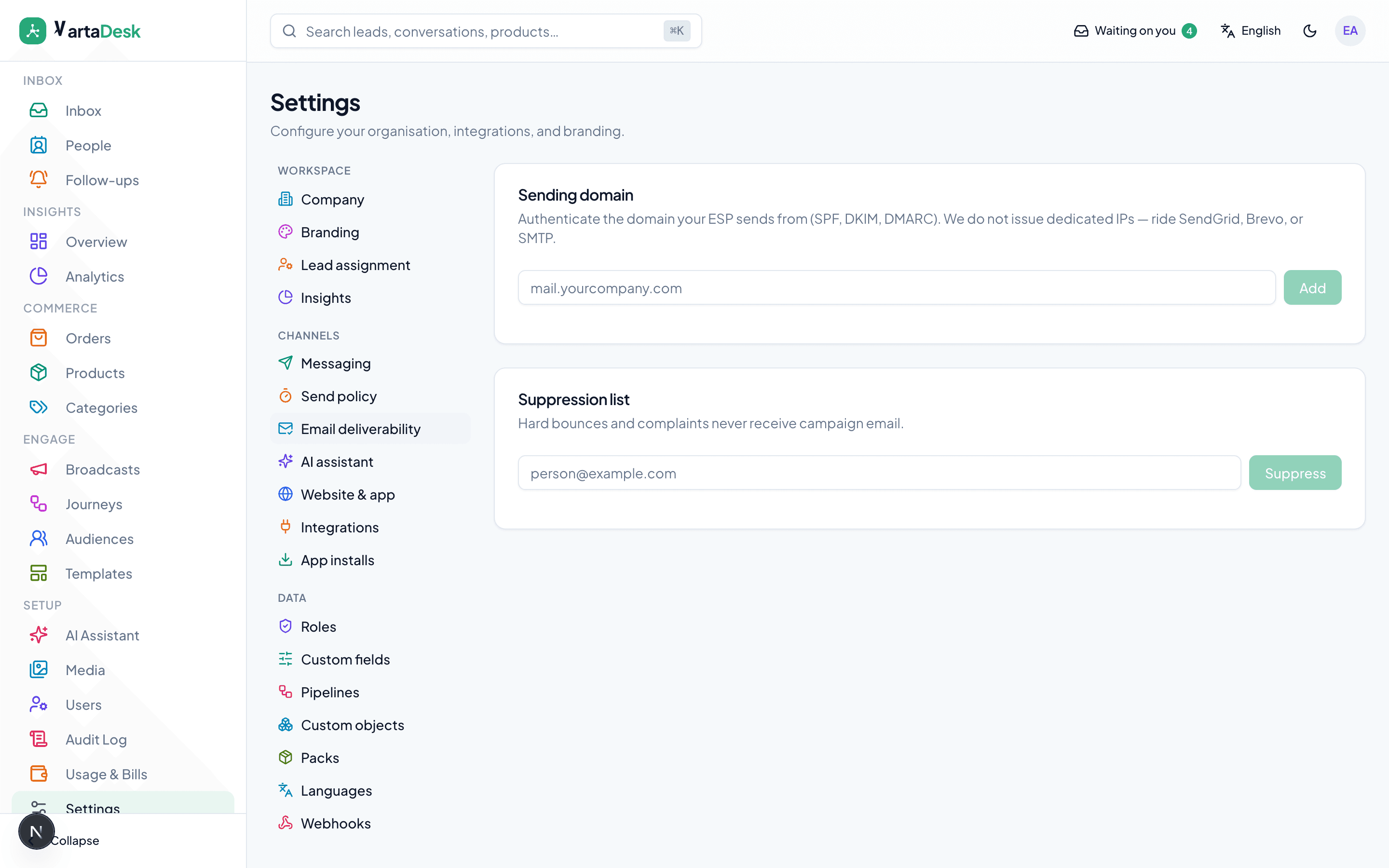This screenshot has height=868, width=1389.
Task: Switch to Send policy settings
Action: 369,396
